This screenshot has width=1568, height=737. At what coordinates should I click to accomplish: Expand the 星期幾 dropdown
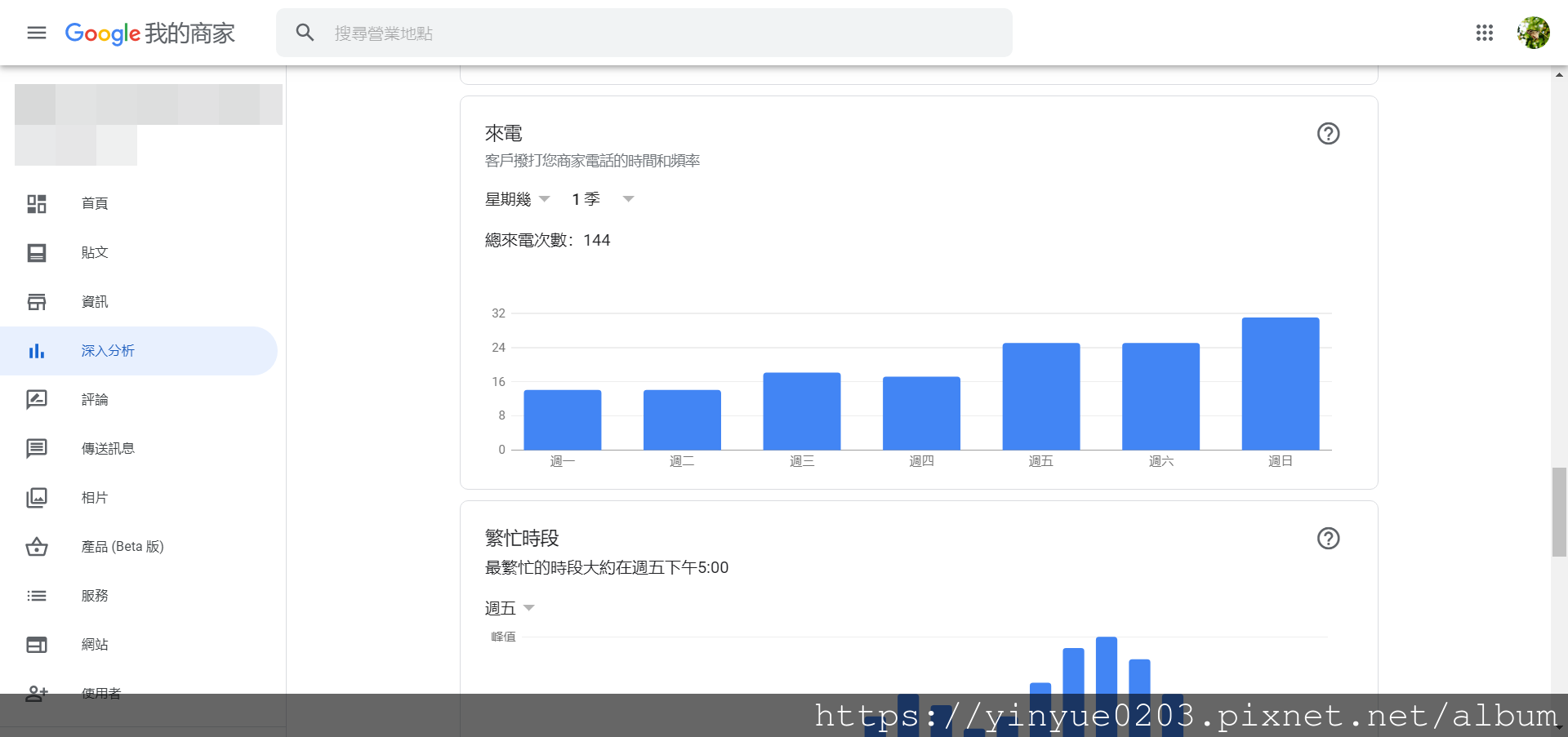click(518, 199)
